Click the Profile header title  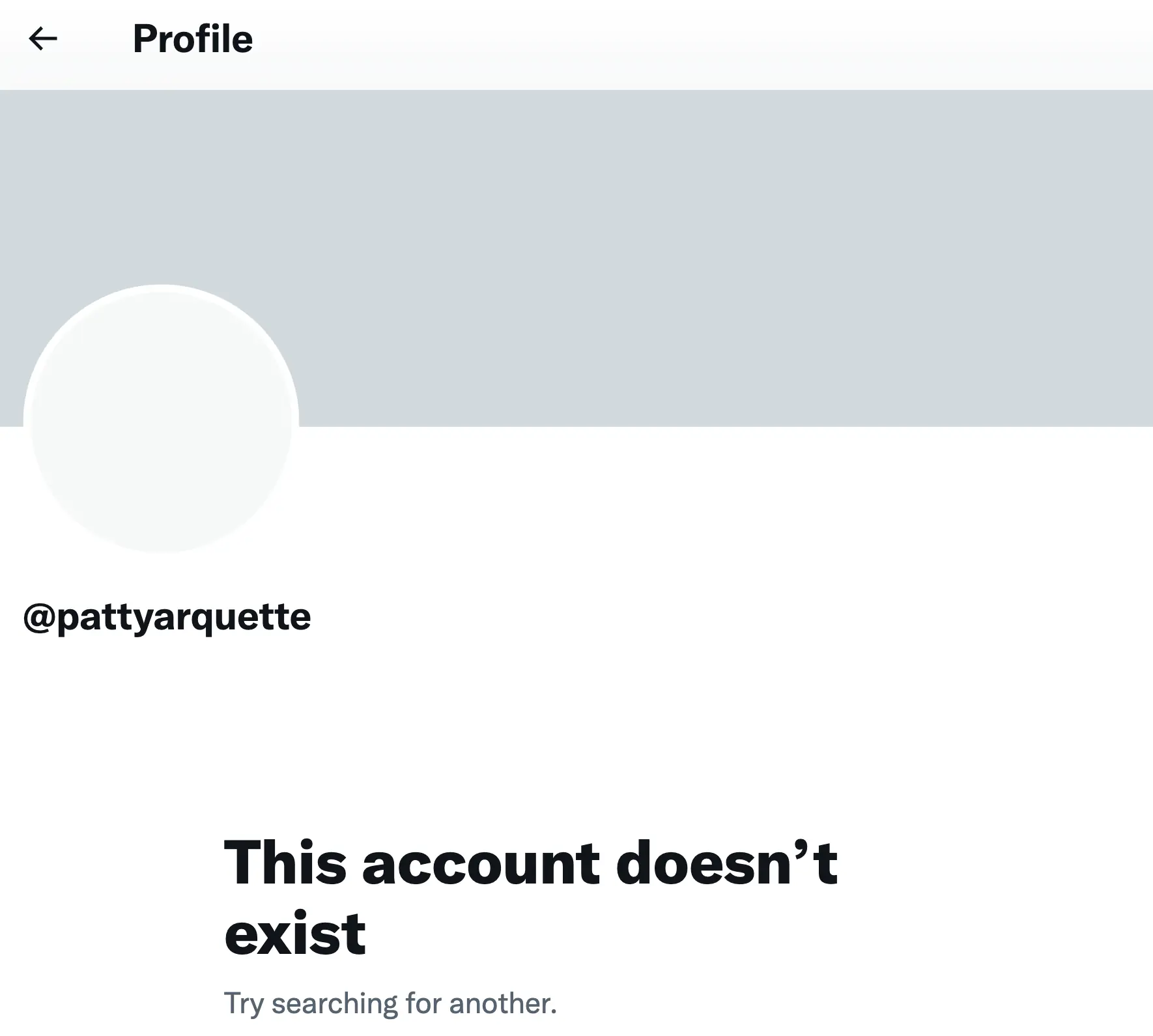pyautogui.click(x=192, y=39)
